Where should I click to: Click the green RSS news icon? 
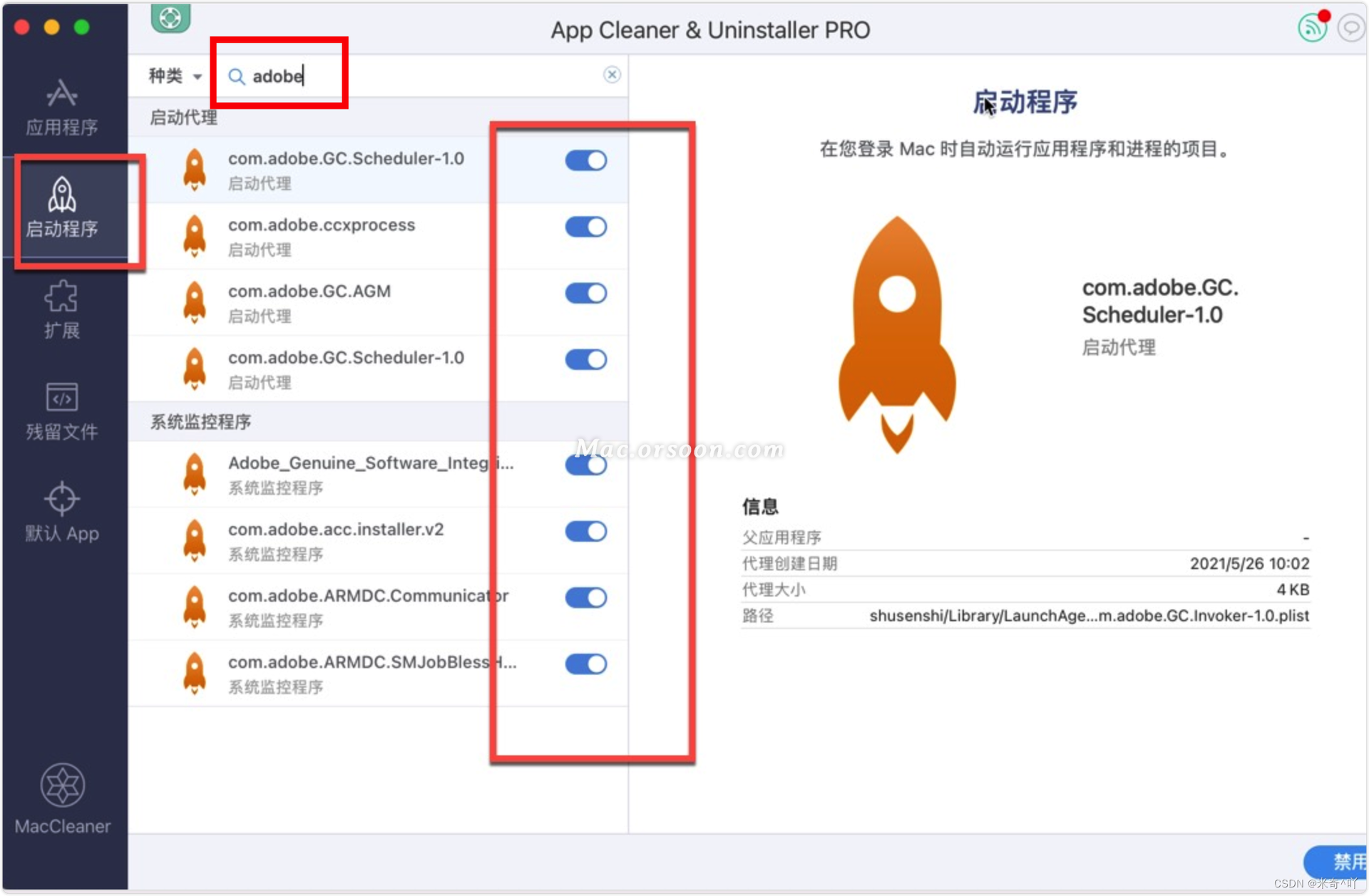point(1312,28)
